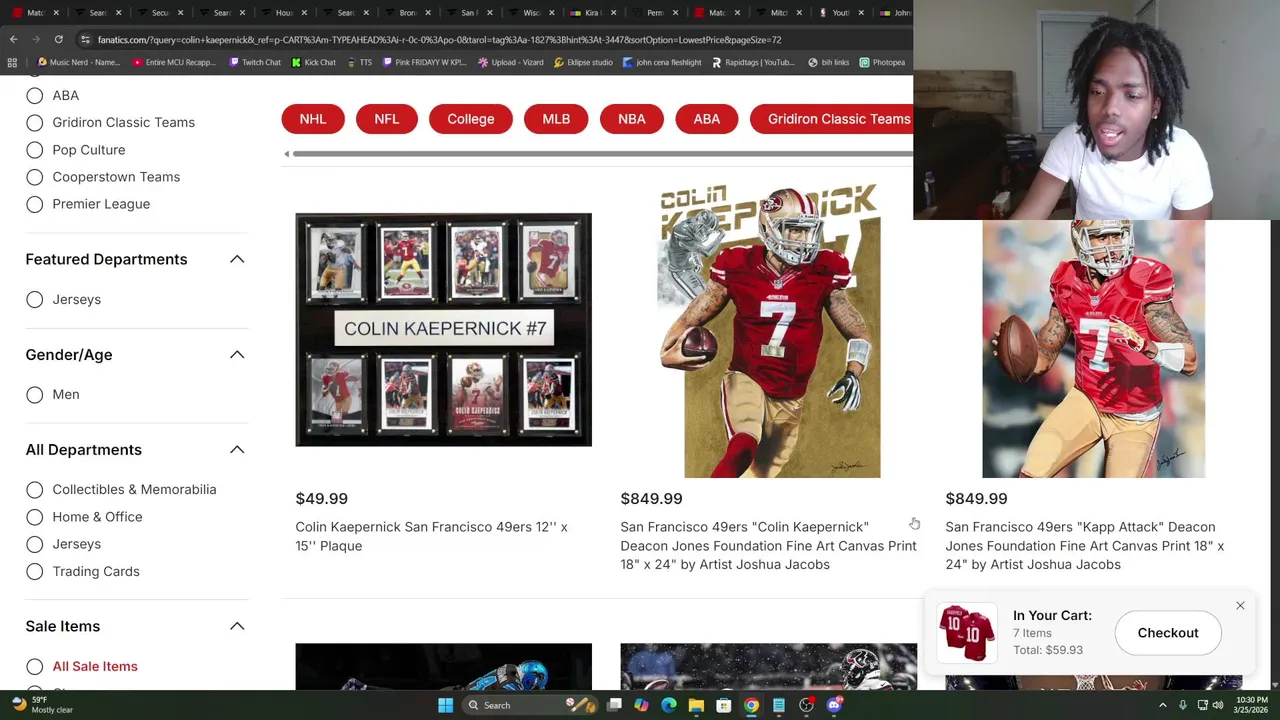Open bih links bookmark
This screenshot has width=1280, height=720.
tap(828, 62)
